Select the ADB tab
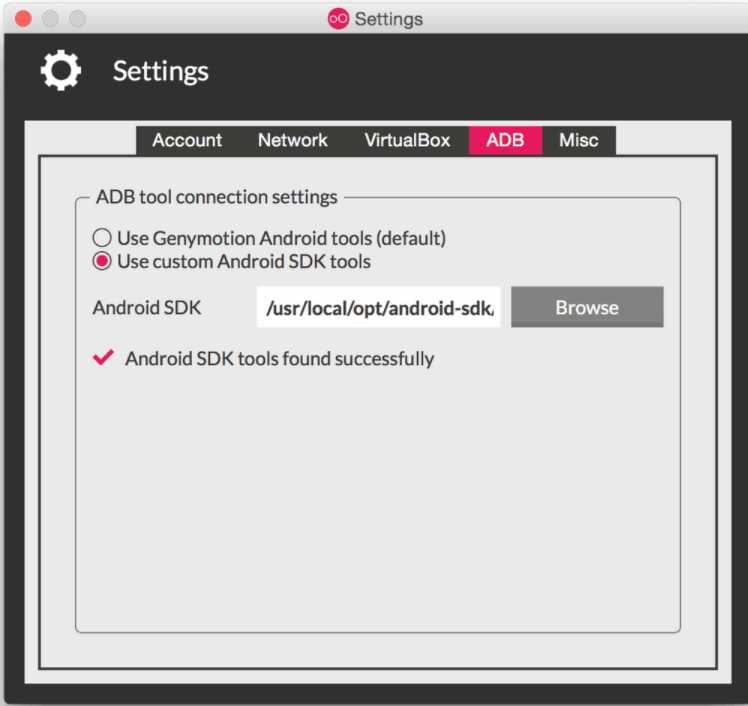Viewport: 748px width, 706px height. tap(506, 141)
